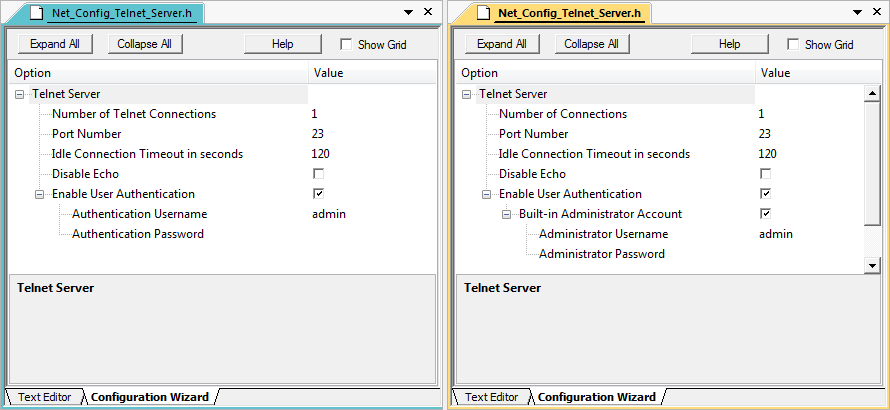Toggle Disable Echo checkbox in left panel
Viewport: 890px width, 410px height.
(318, 174)
